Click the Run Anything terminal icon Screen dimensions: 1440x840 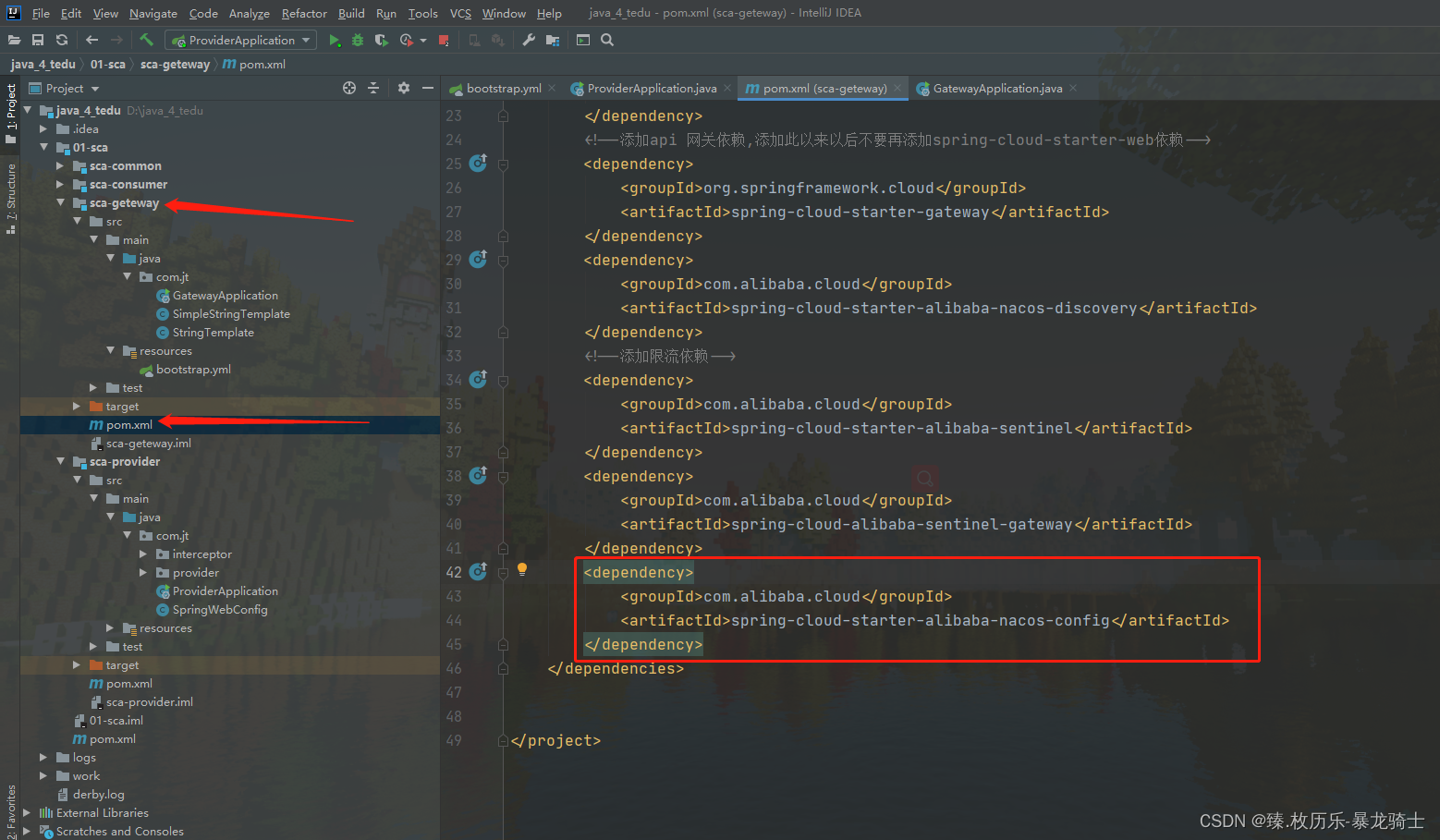(583, 40)
